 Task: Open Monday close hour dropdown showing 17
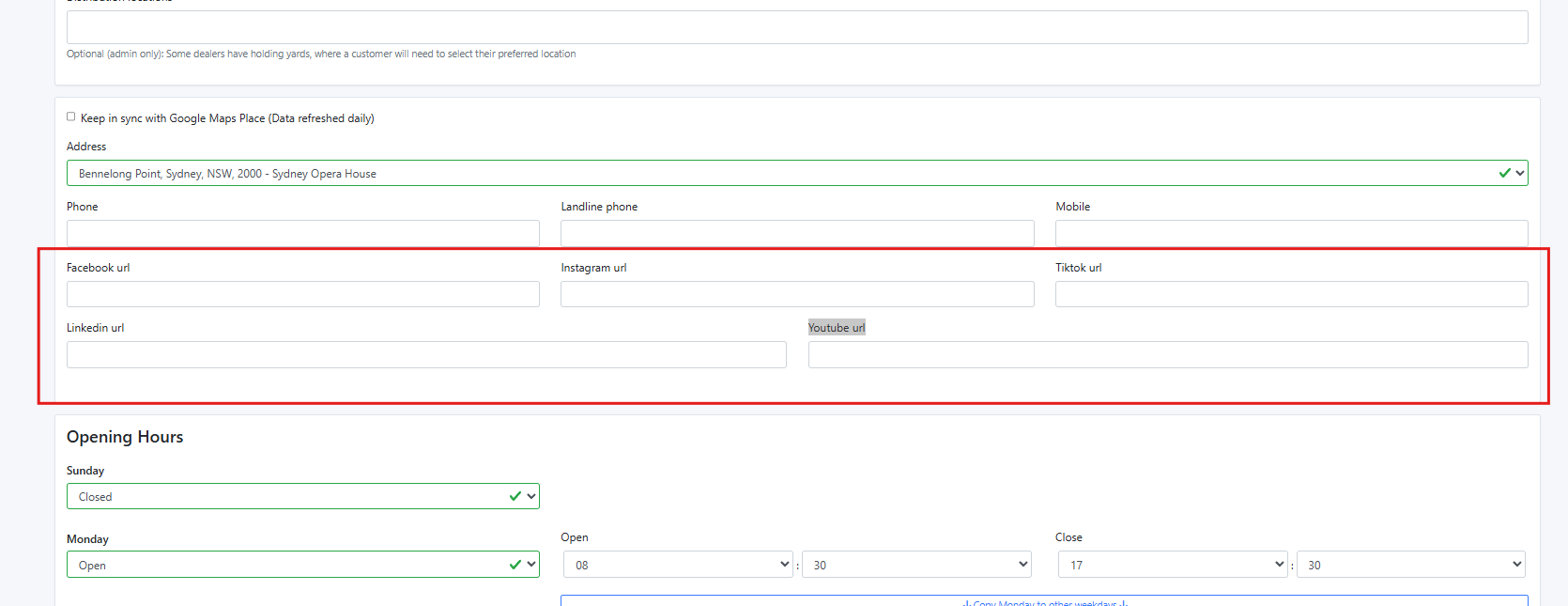(1173, 565)
